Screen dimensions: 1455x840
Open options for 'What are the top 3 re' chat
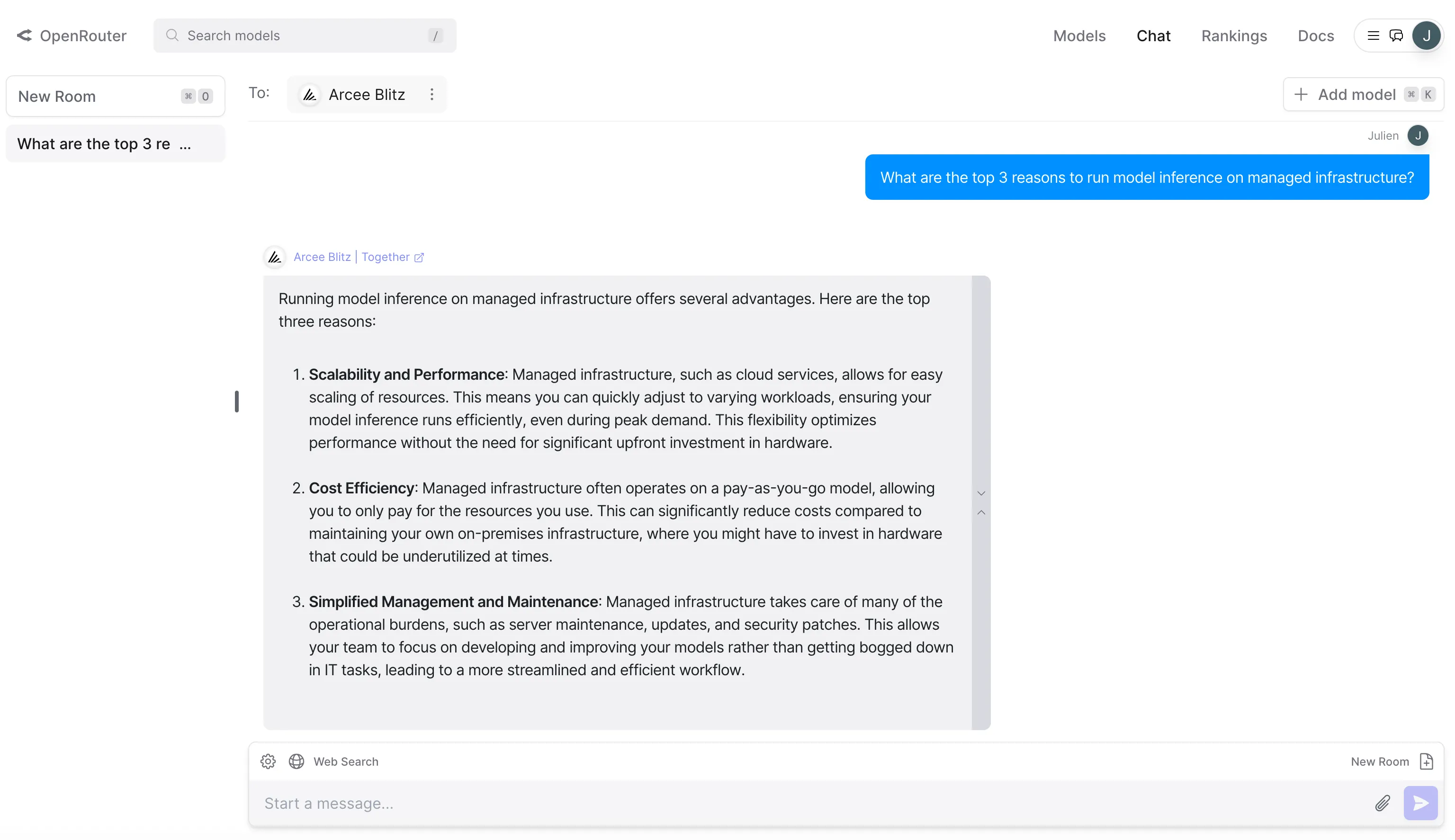[x=185, y=144]
